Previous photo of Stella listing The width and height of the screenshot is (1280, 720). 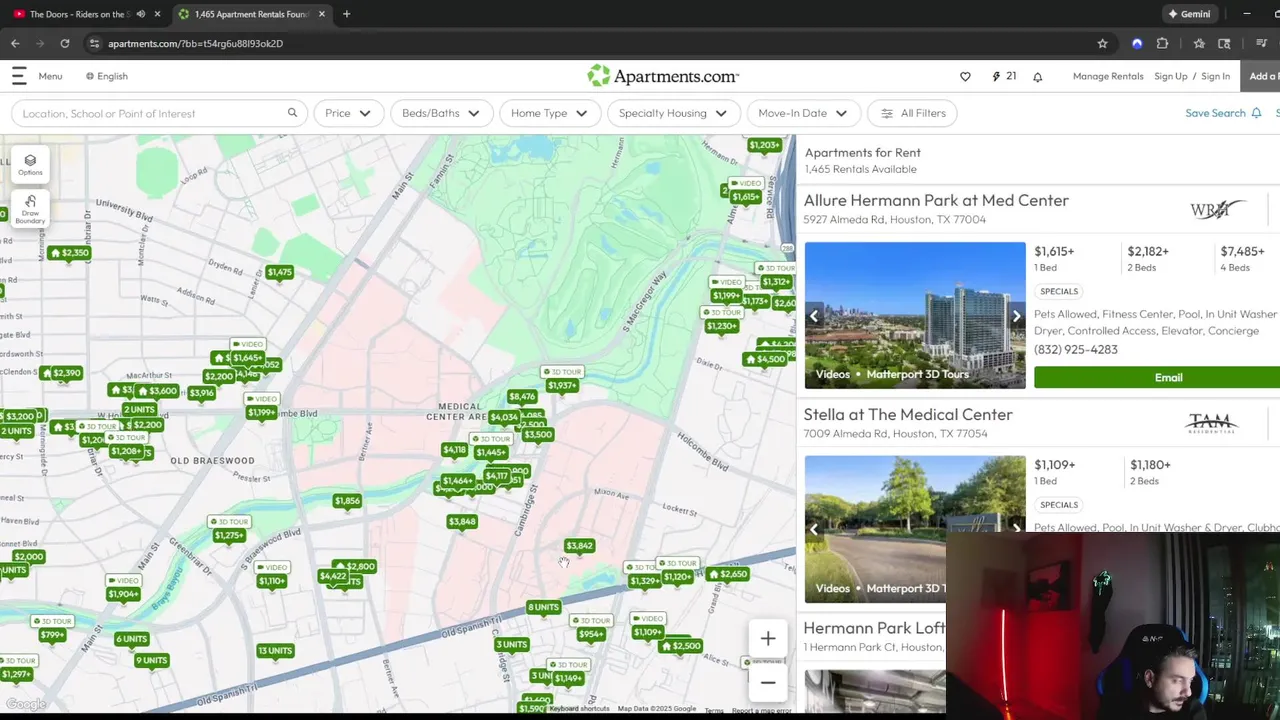(814, 528)
